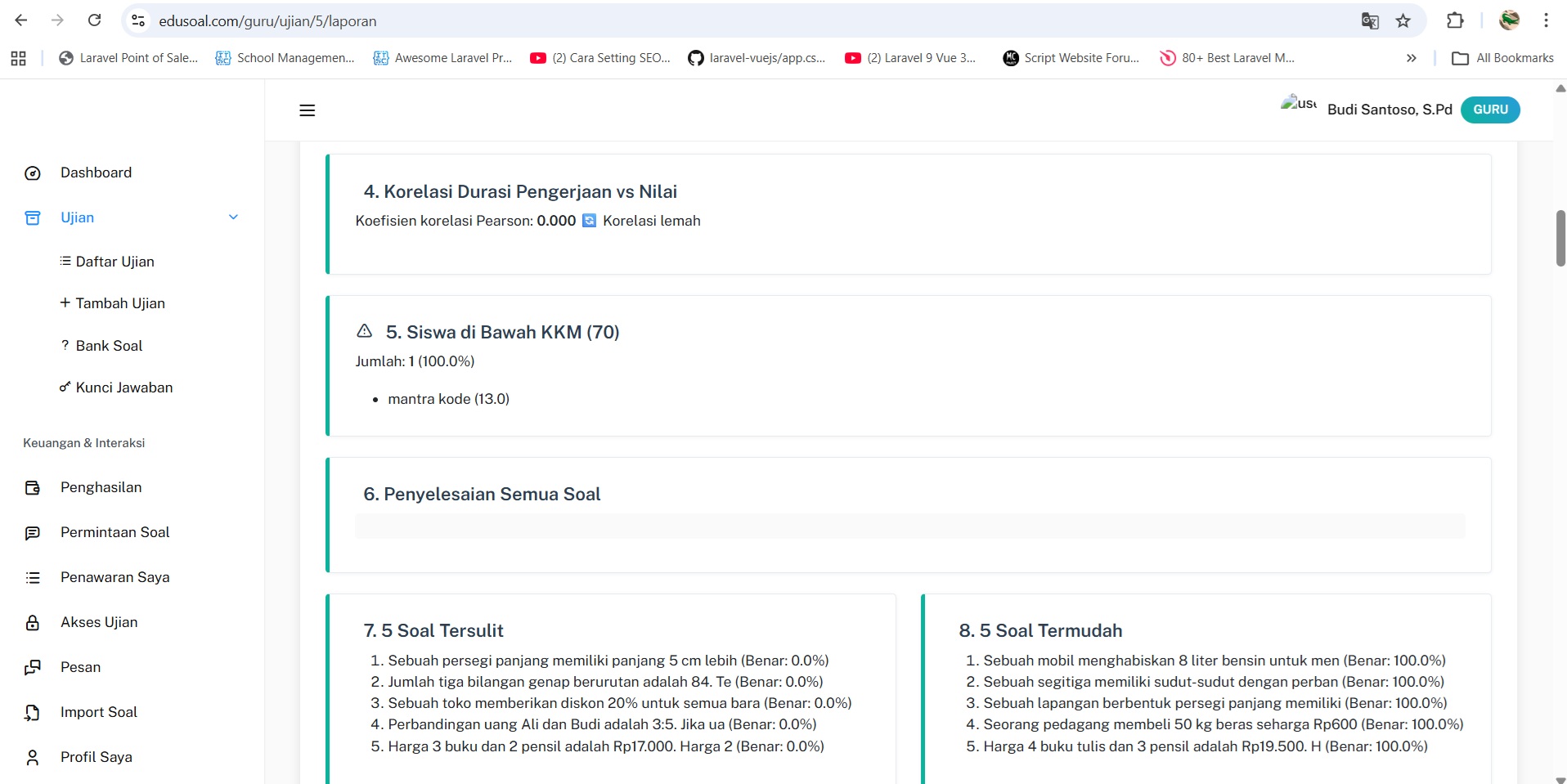Click the Akses Ujian lock icon
1567x784 pixels.
tap(33, 623)
